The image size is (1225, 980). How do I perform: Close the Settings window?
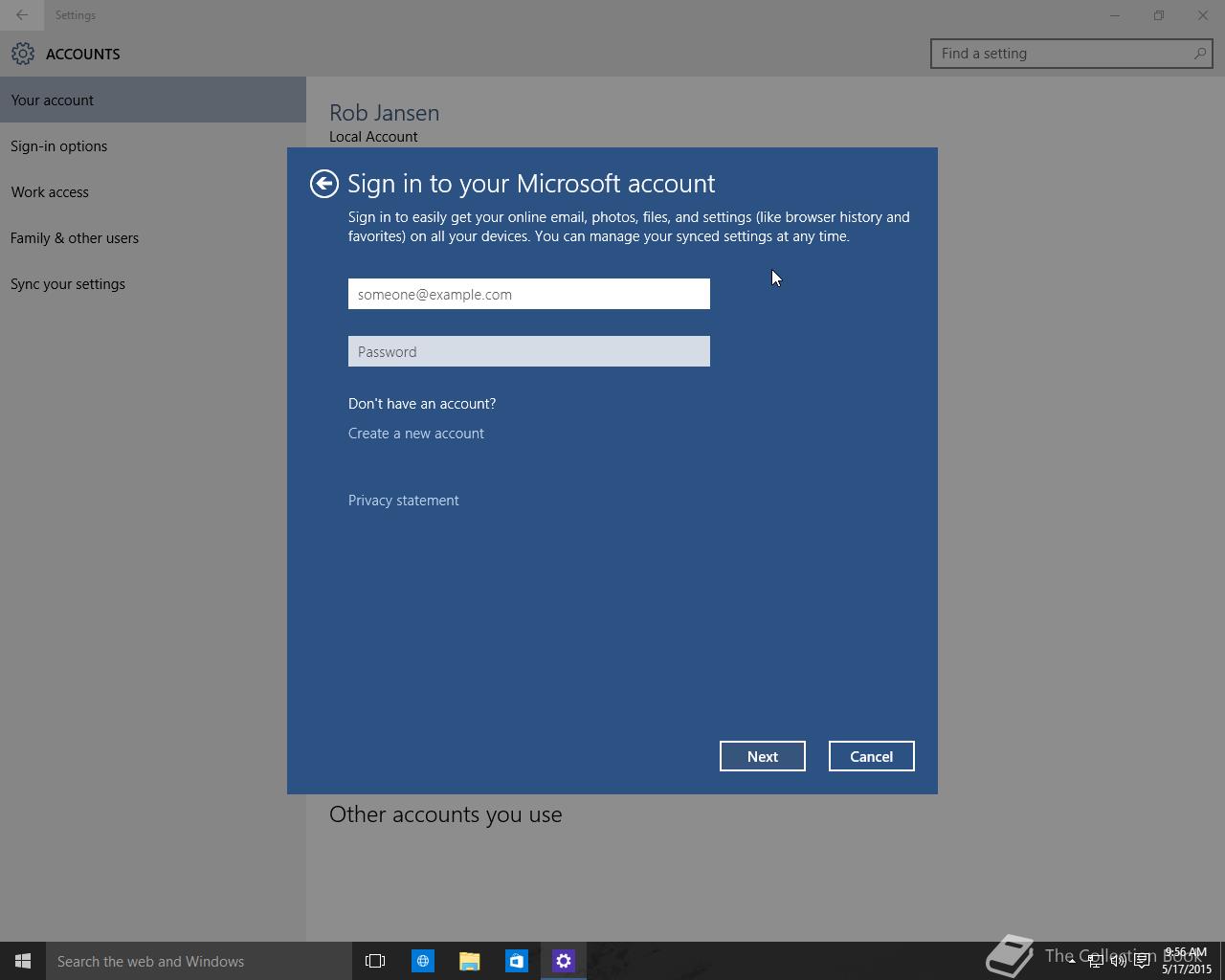pyautogui.click(x=1203, y=15)
